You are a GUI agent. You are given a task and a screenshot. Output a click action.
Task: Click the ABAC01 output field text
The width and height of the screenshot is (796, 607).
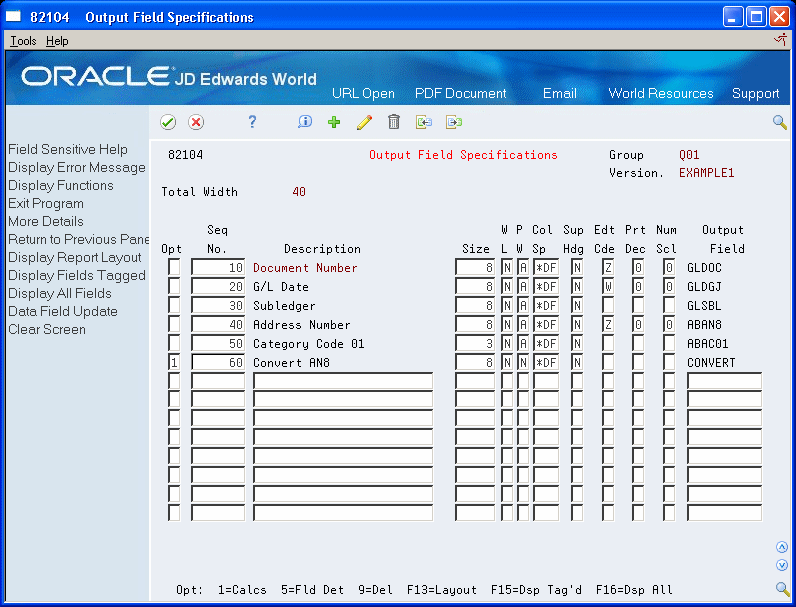click(x=708, y=344)
